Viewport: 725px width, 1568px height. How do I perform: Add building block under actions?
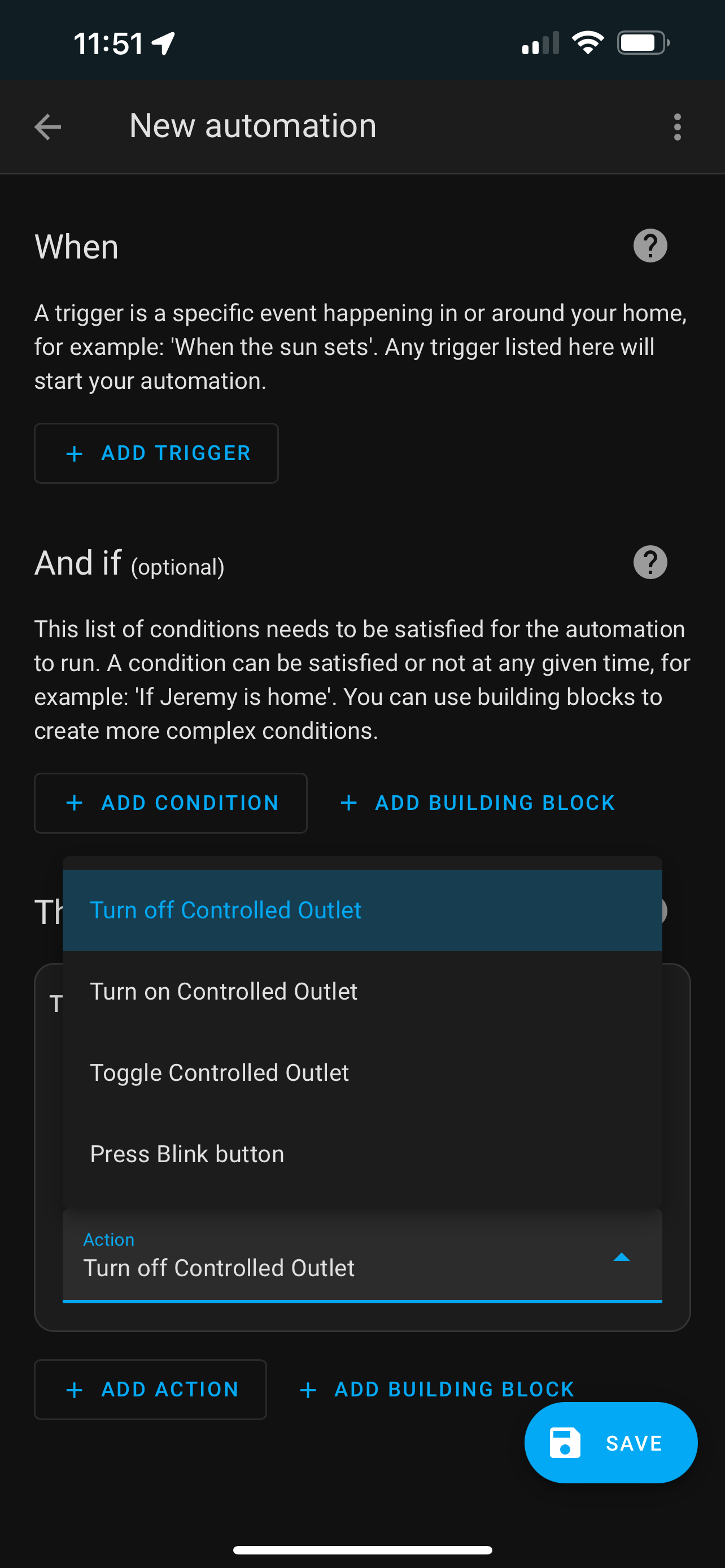436,1390
